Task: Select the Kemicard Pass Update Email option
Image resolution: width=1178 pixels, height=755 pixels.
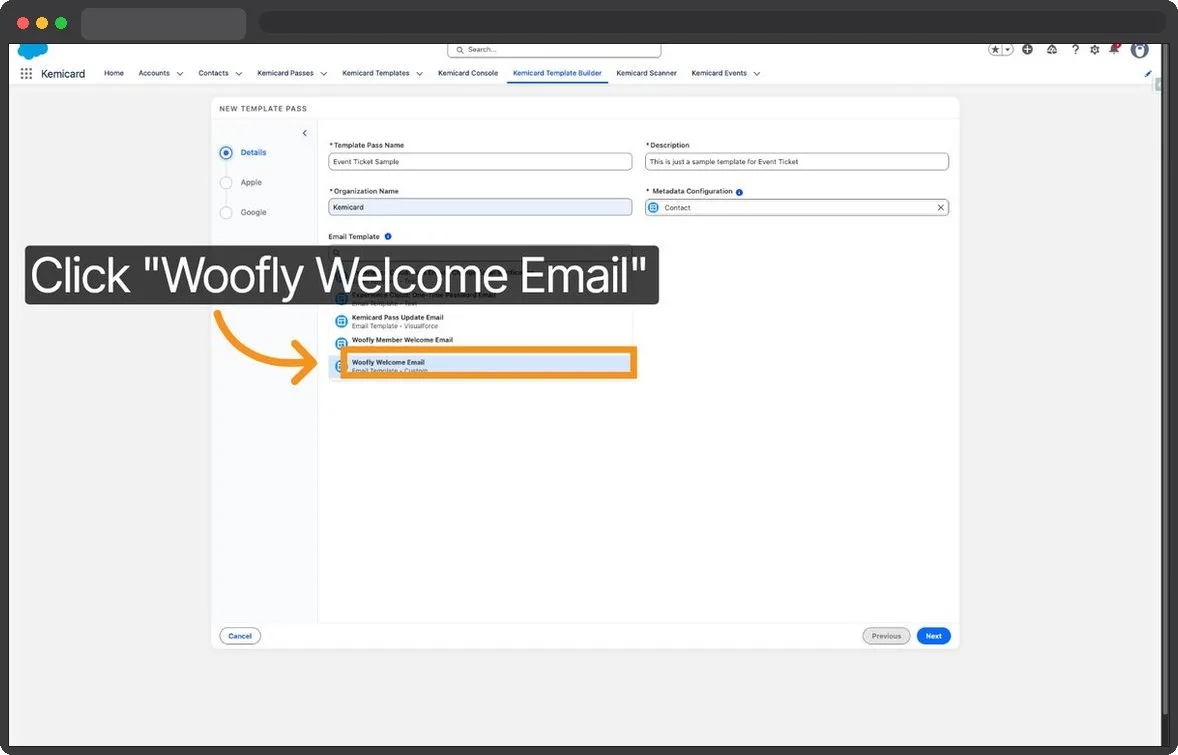Action: [x=481, y=322]
